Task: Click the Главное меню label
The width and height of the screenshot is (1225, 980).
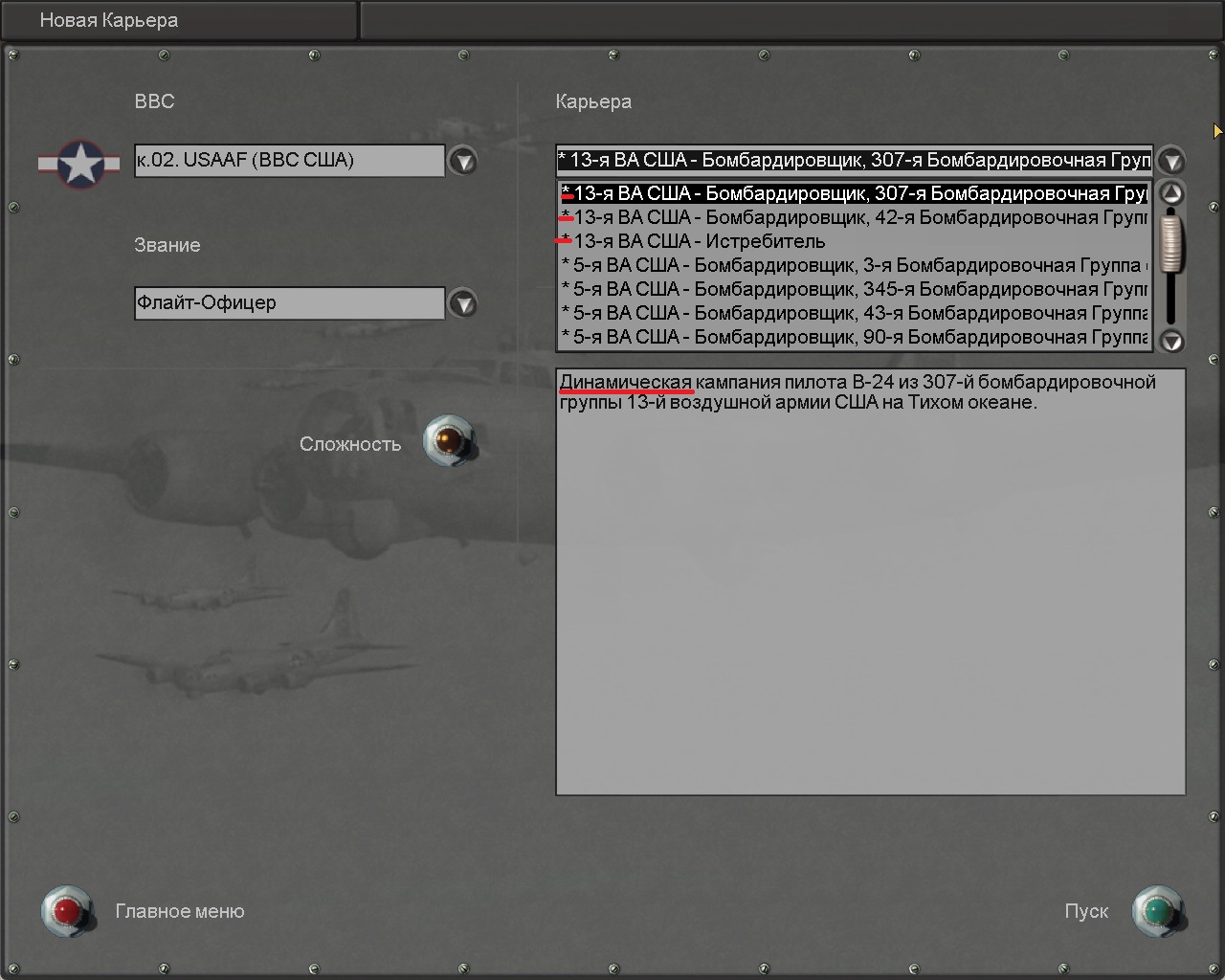Action: pyautogui.click(x=180, y=911)
